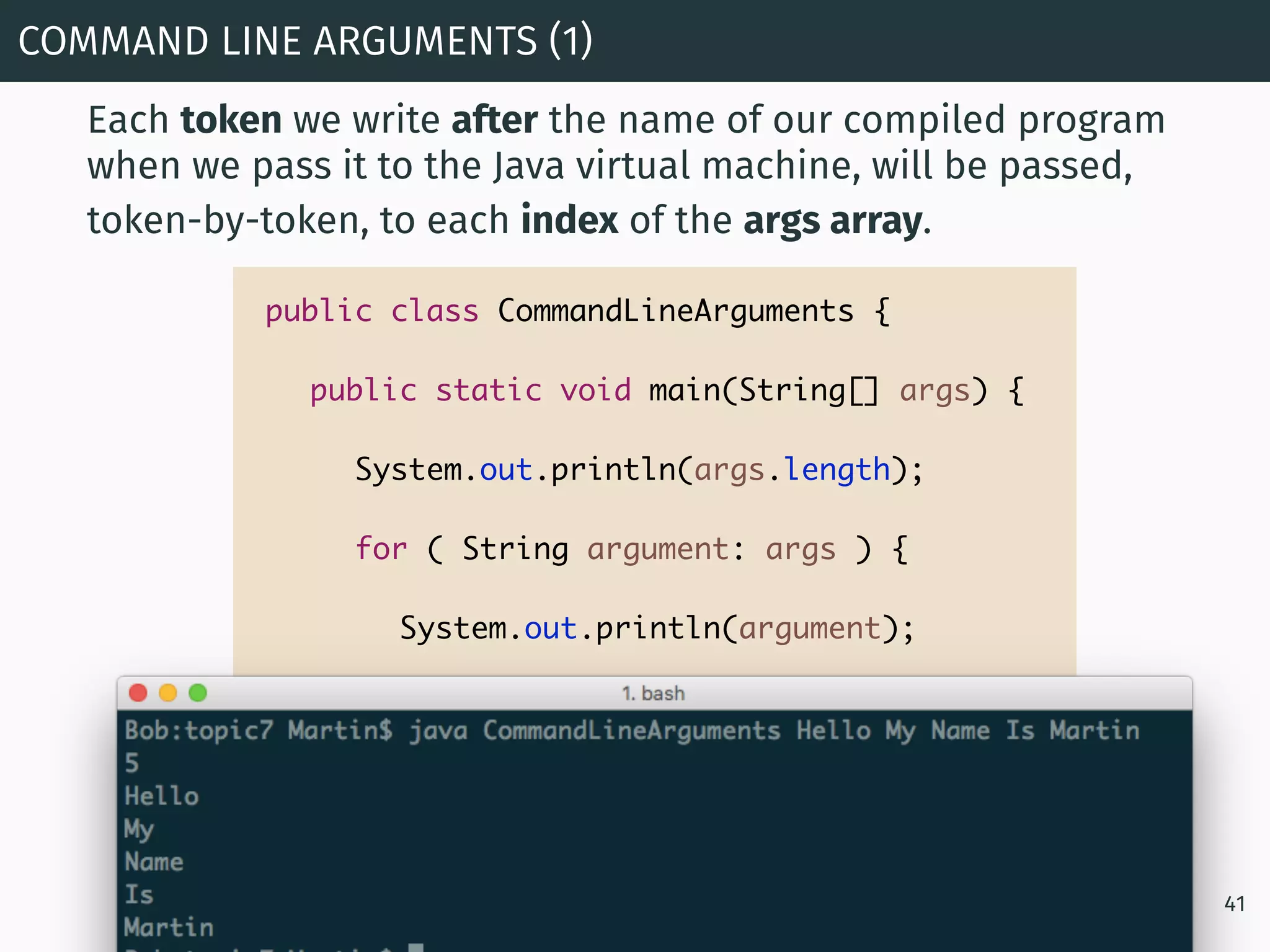Click the bold phrase 'args array'
Image resolution: width=1270 pixels, height=952 pixels.
(x=833, y=222)
